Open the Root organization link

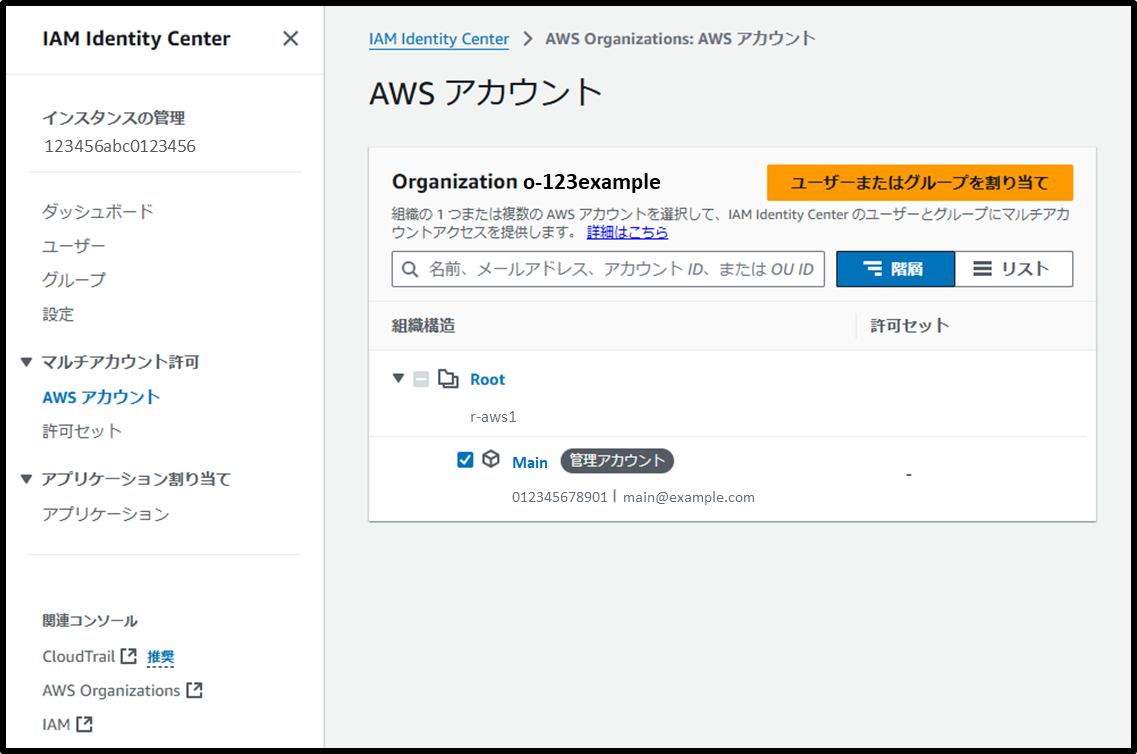tap(487, 379)
